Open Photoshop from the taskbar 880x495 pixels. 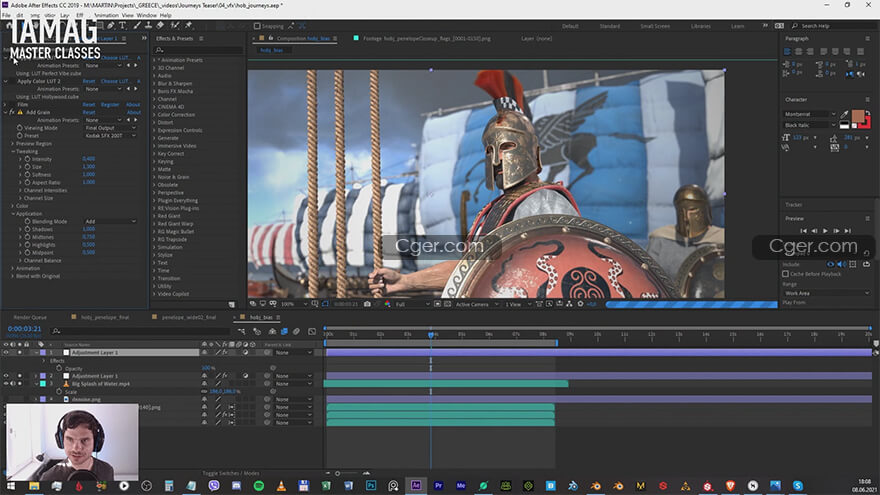click(x=371, y=485)
